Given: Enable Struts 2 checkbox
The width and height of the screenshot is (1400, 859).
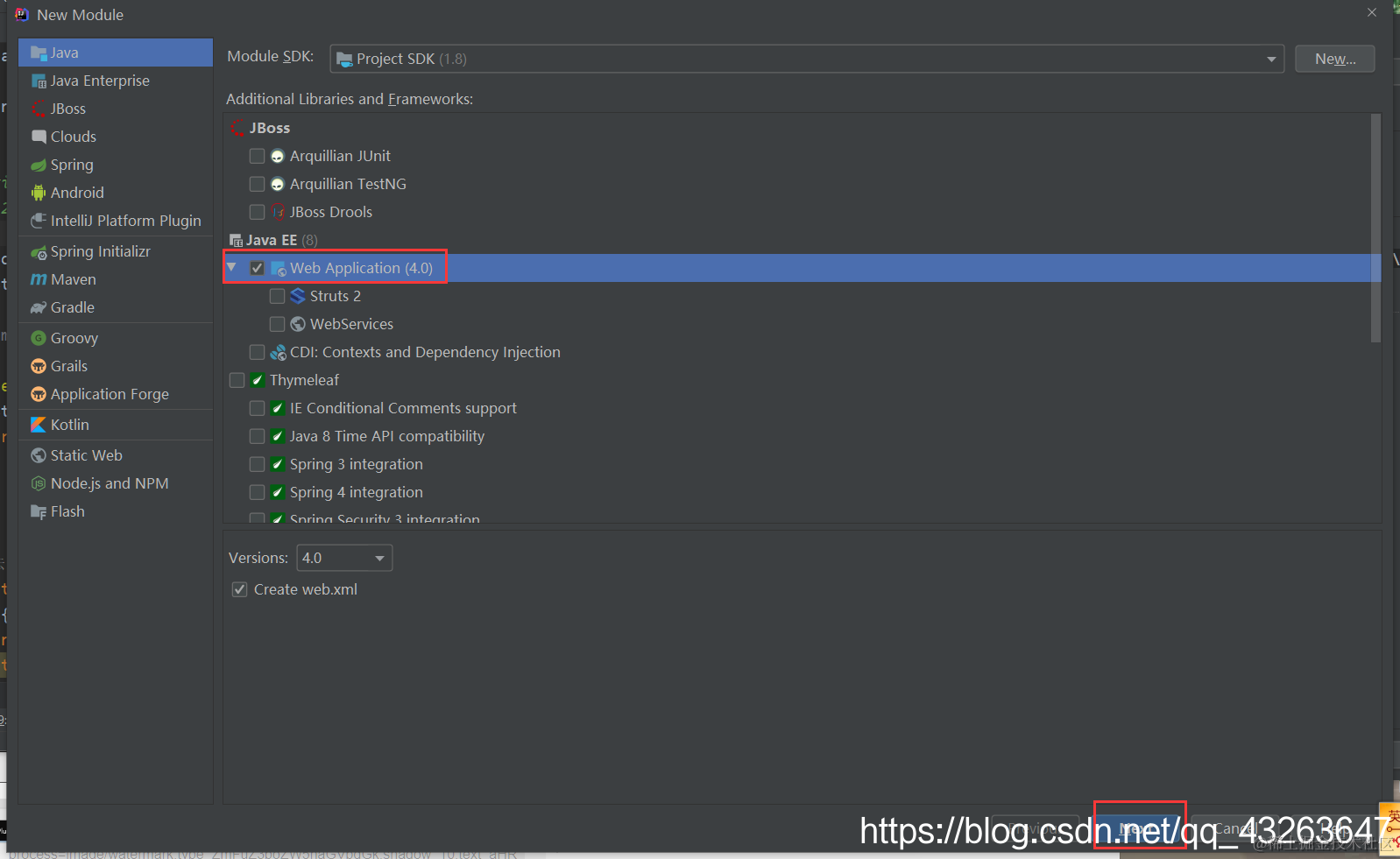Looking at the screenshot, I should tap(277, 296).
